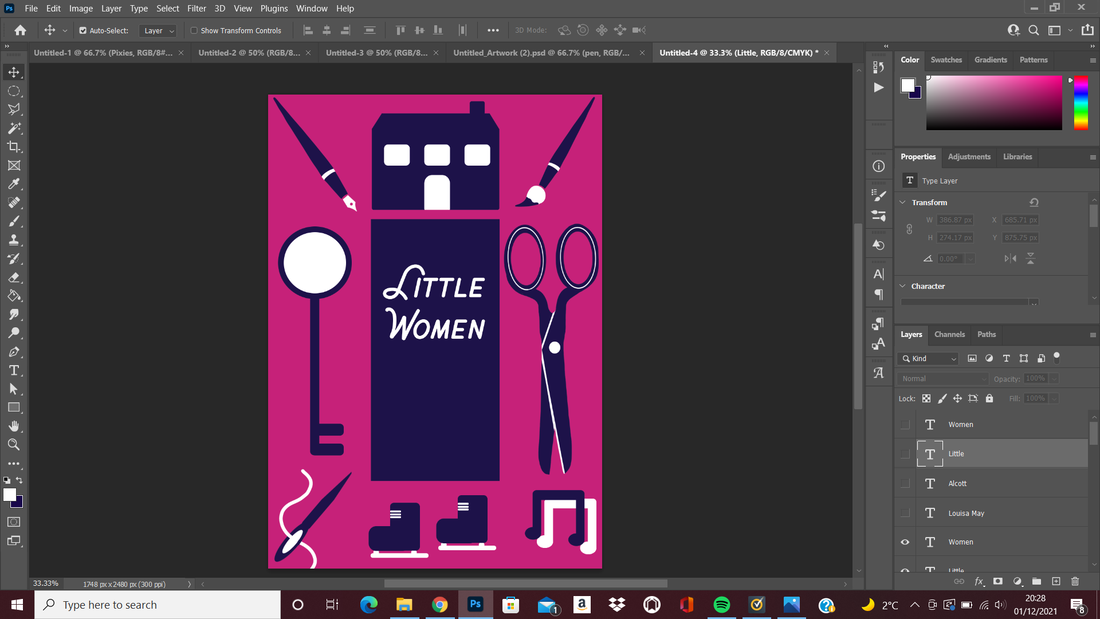Enable Show Transform Controls checkbox

click(x=194, y=31)
